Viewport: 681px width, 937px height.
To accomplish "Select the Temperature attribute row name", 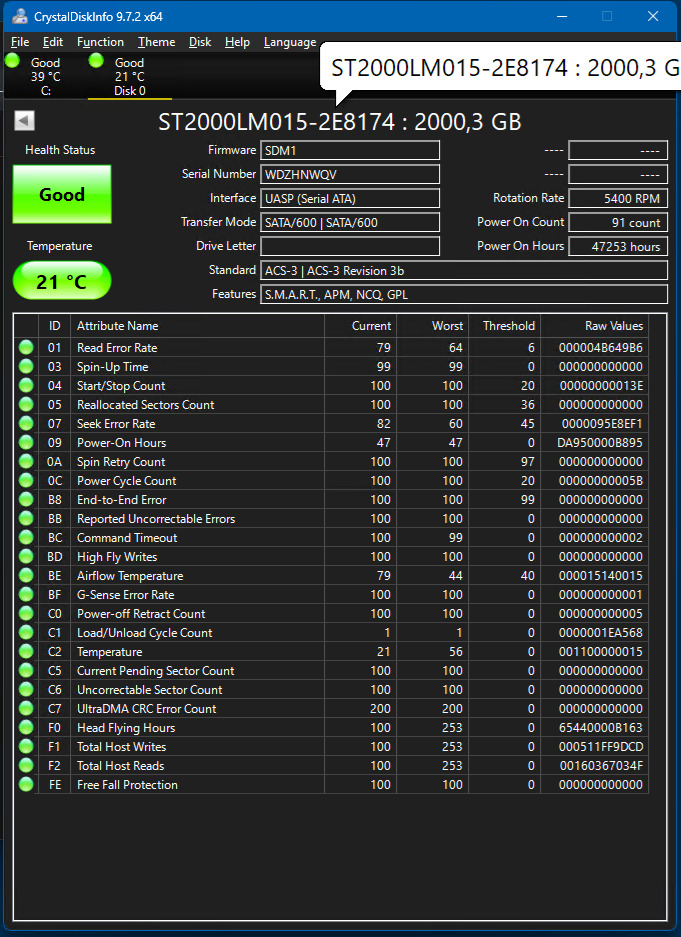I will coord(109,652).
